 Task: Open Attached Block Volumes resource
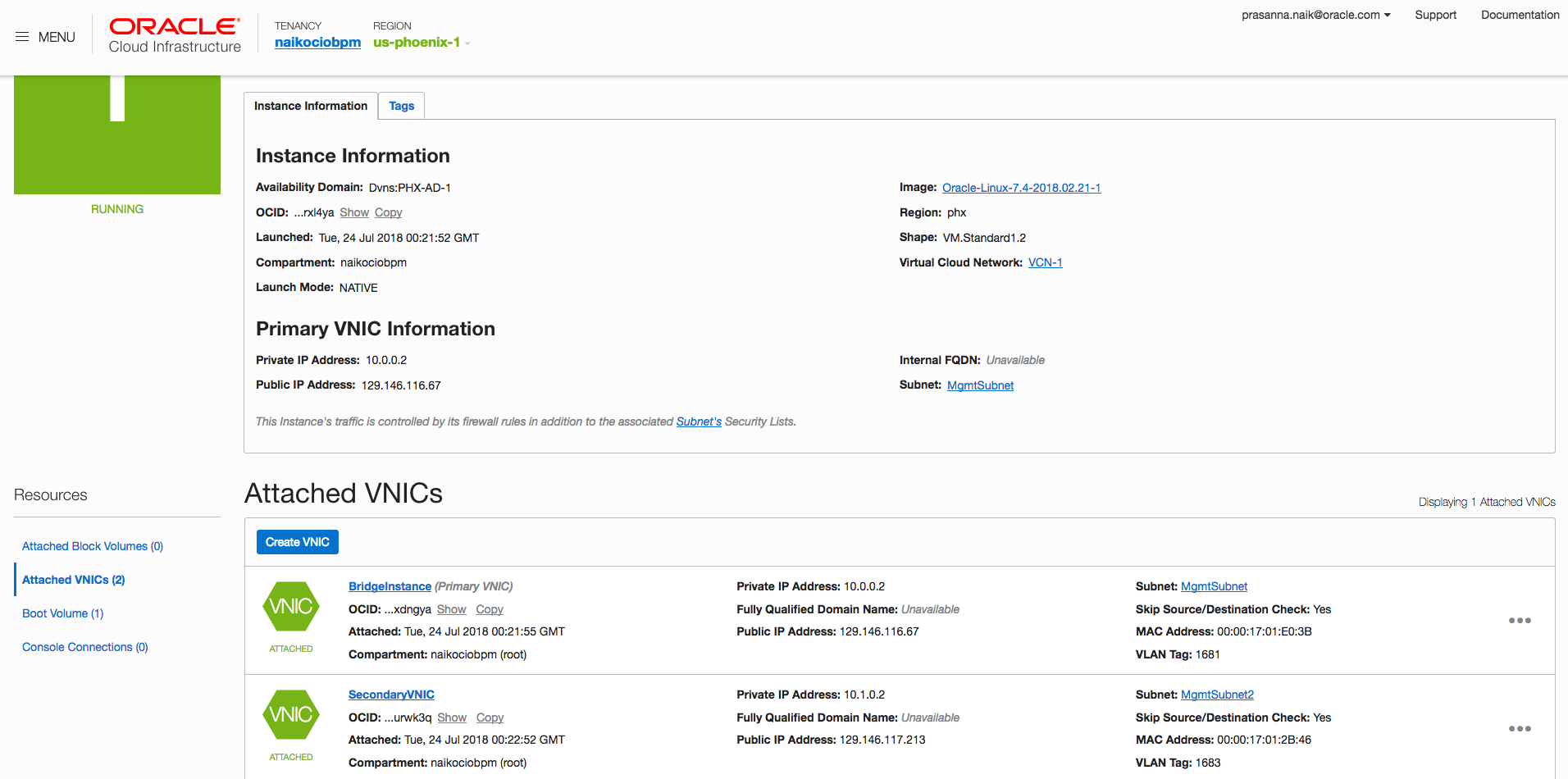(93, 547)
